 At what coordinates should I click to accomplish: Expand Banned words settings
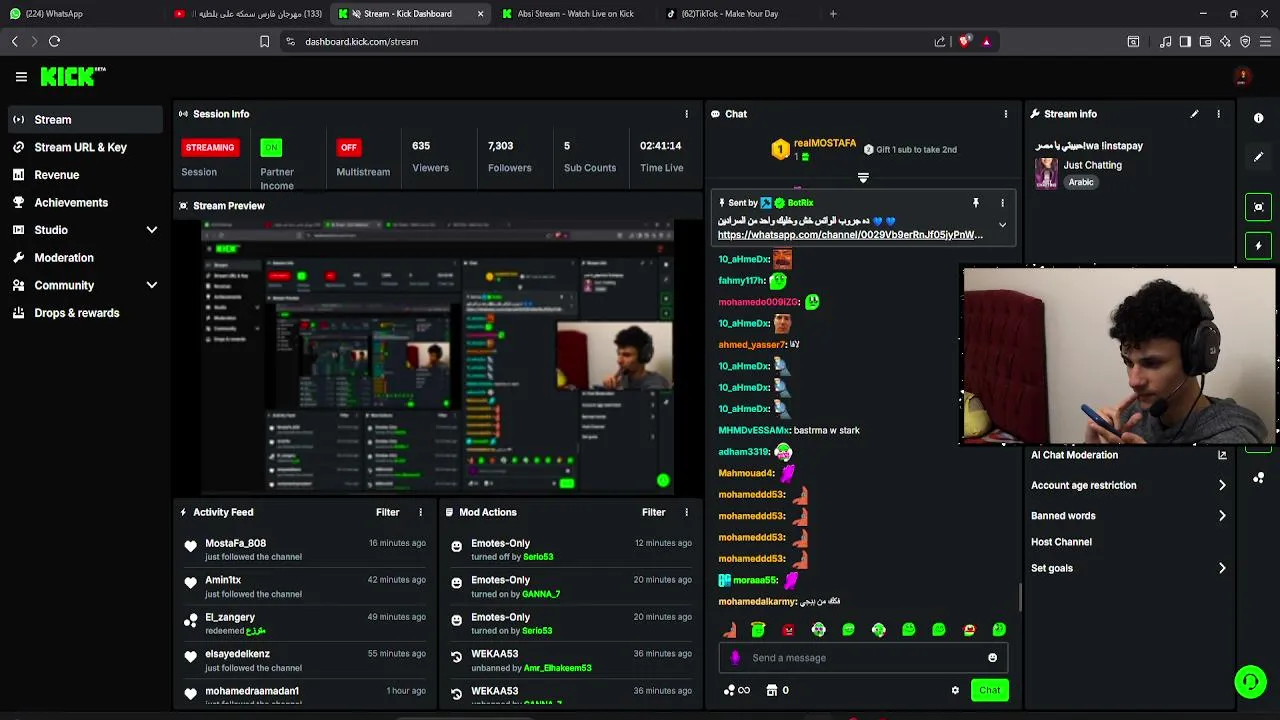[1128, 516]
